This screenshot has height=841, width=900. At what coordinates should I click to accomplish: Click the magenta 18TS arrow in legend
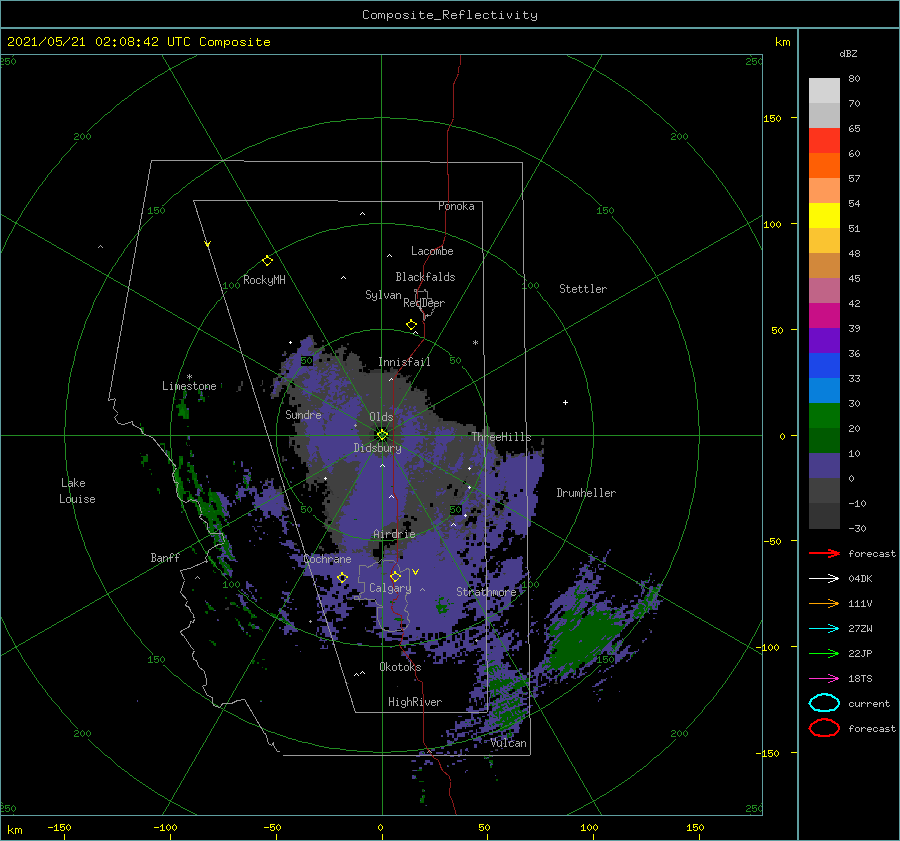824,679
